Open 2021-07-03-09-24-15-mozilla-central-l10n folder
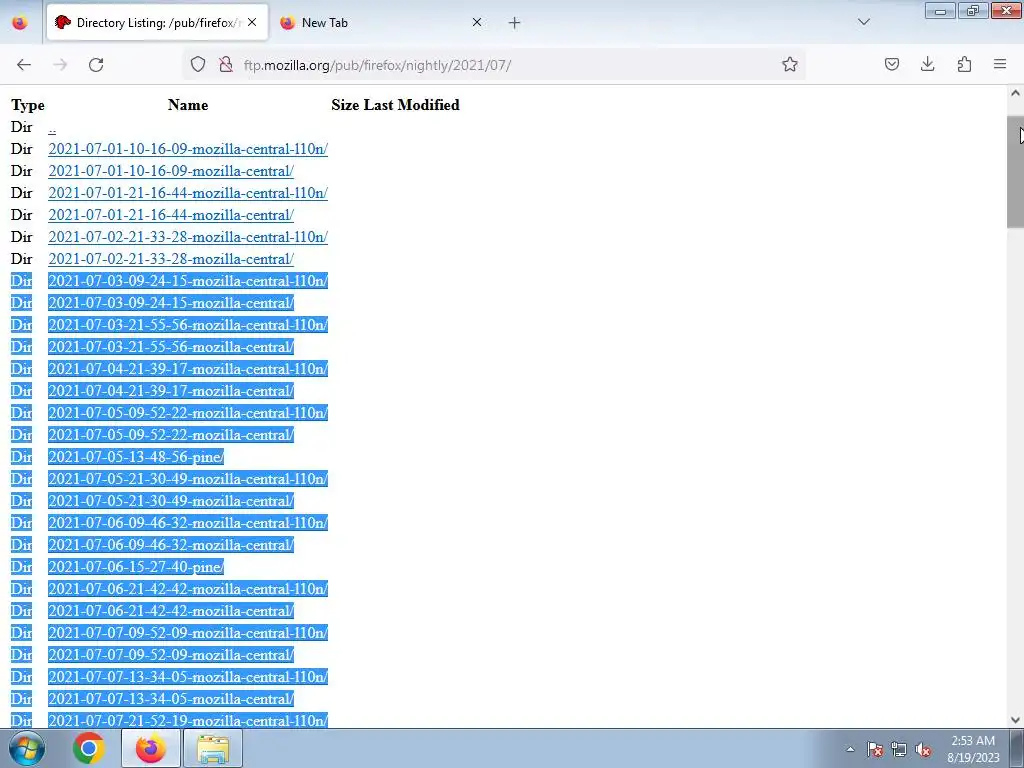This screenshot has width=1024, height=768. point(187,281)
